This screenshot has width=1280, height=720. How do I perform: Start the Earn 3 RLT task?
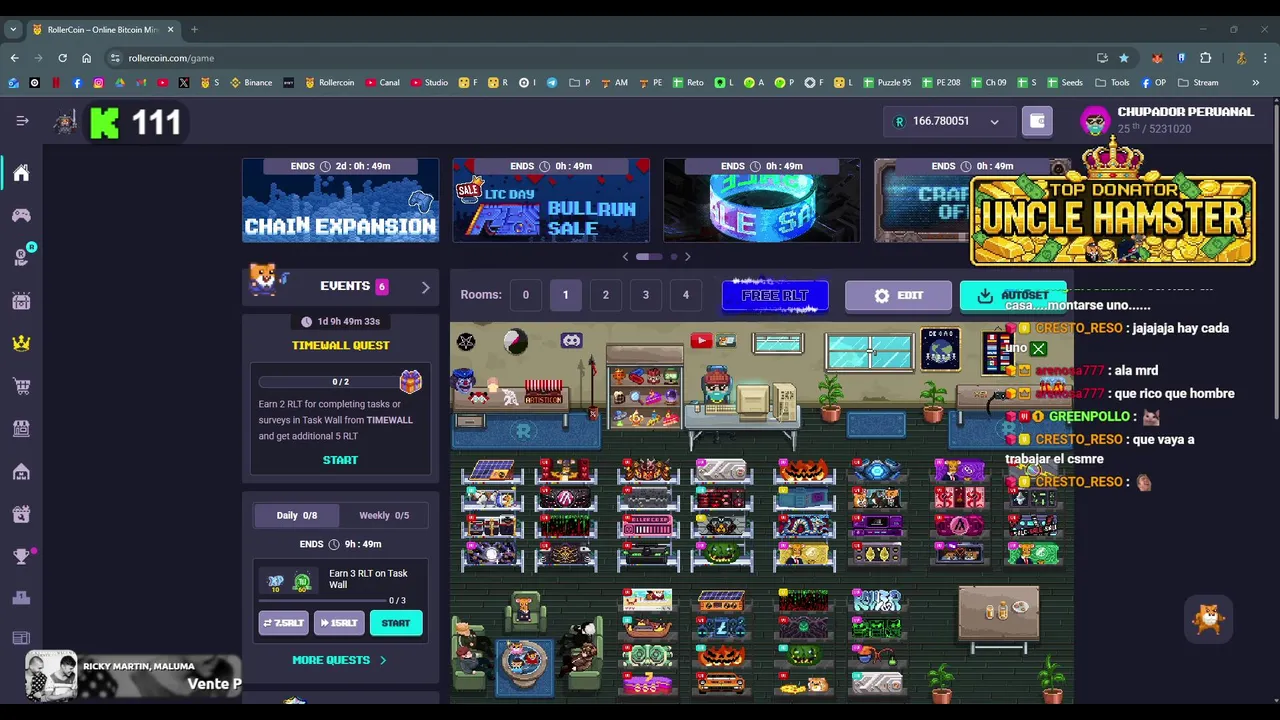(396, 623)
